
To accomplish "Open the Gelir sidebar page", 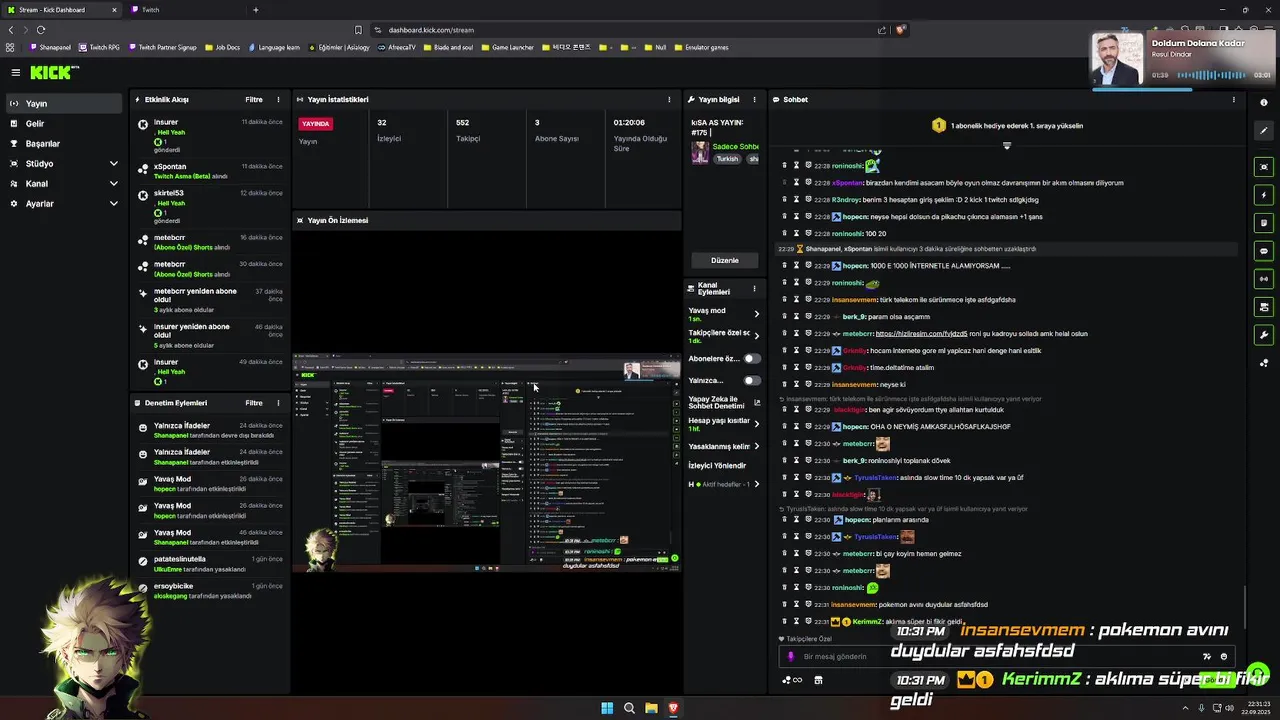I will (x=62, y=123).
